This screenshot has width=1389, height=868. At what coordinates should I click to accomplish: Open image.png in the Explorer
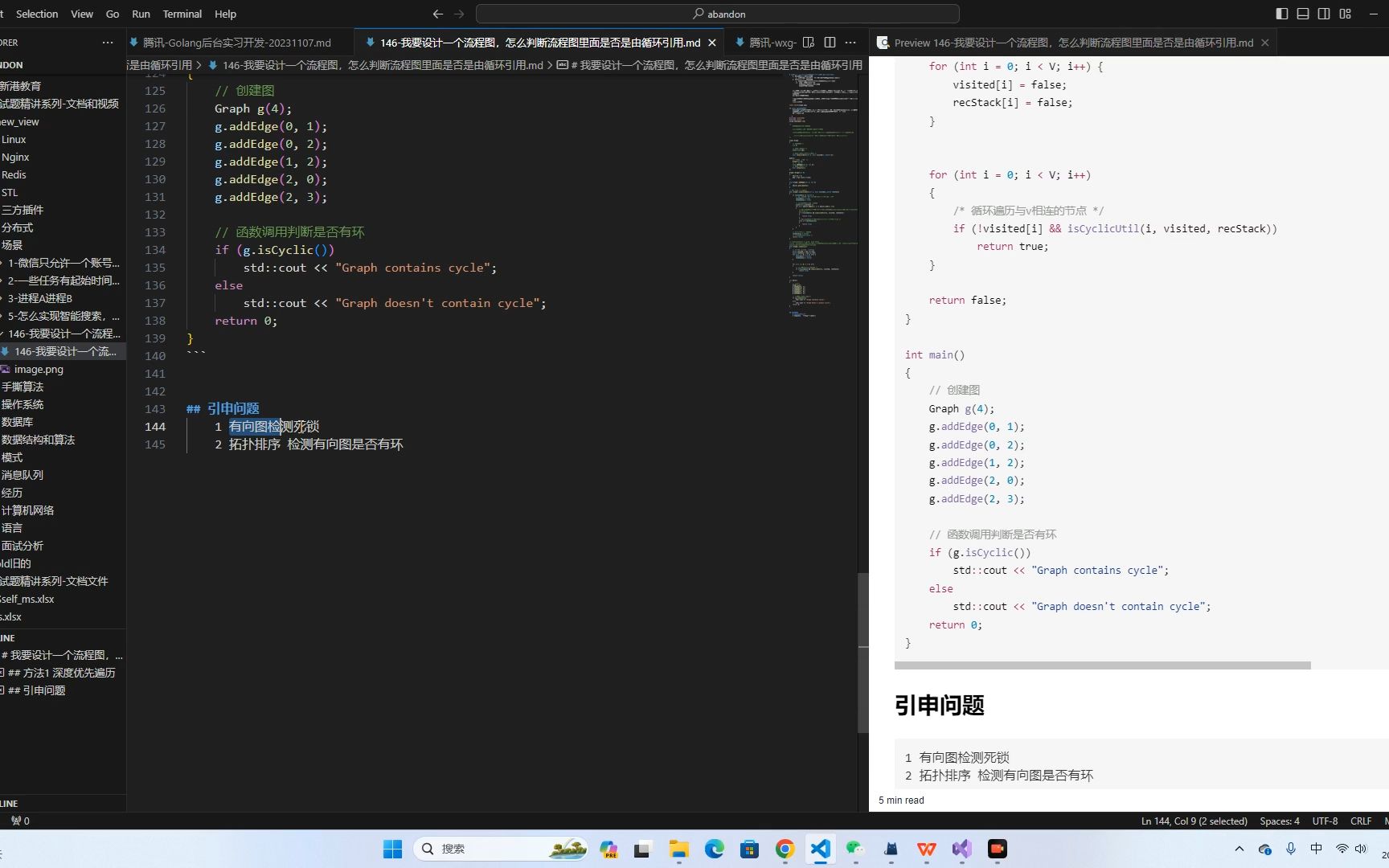[63, 369]
